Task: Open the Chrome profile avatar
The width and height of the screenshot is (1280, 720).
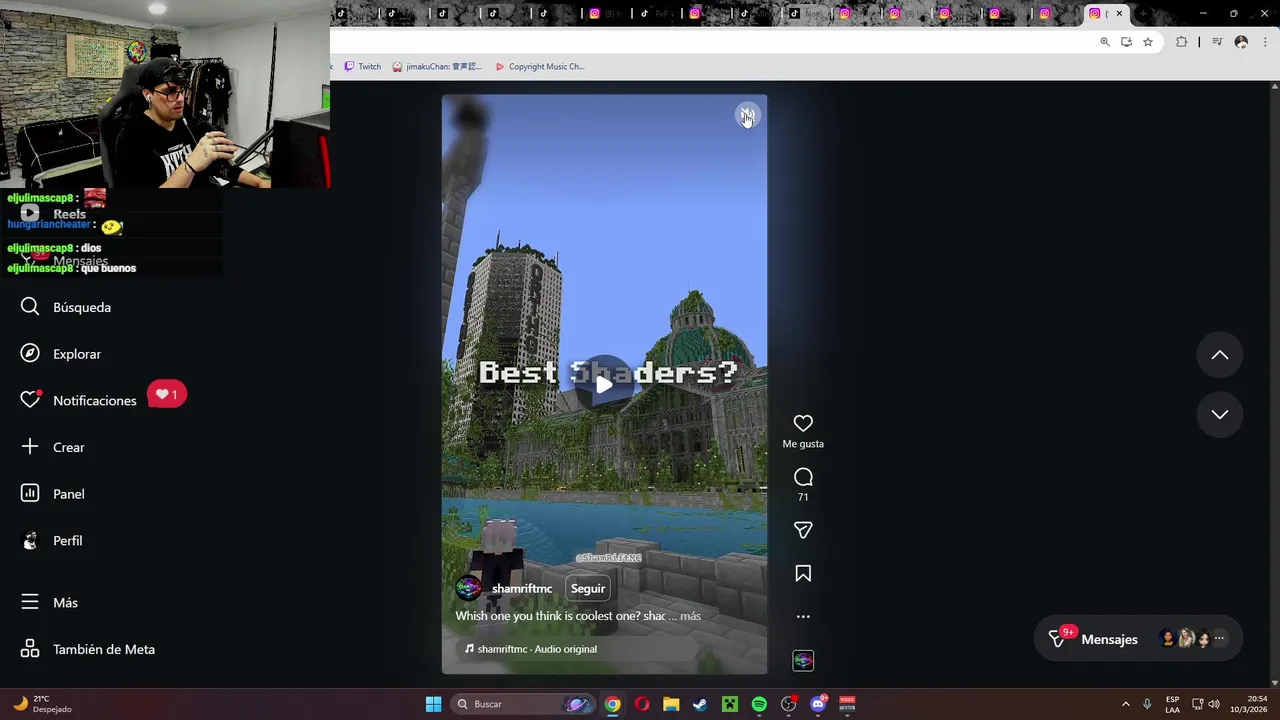Action: pos(1241,42)
